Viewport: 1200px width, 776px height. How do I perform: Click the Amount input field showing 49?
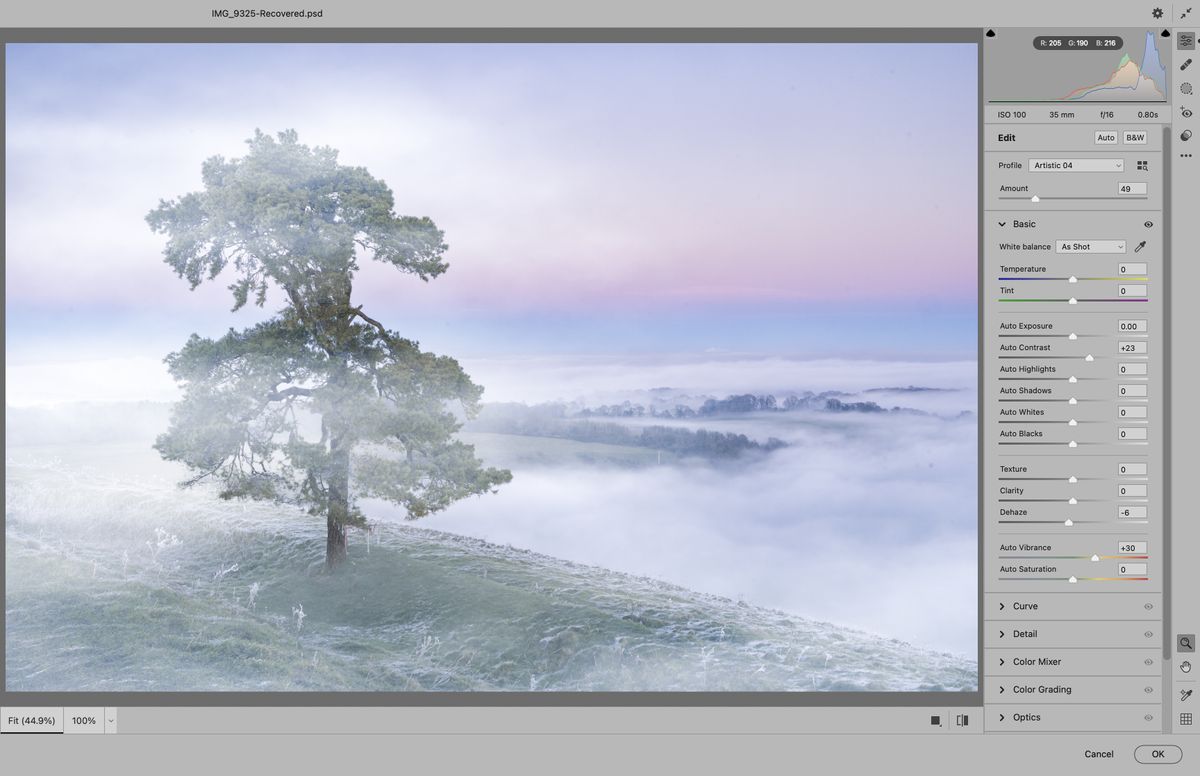point(1131,188)
